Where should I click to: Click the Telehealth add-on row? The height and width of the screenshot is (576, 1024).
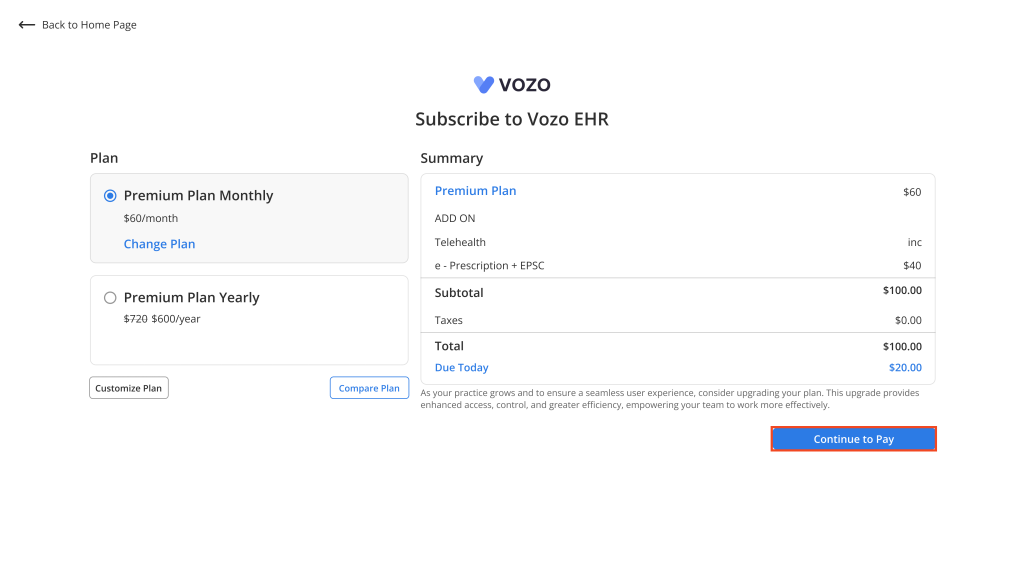678,242
